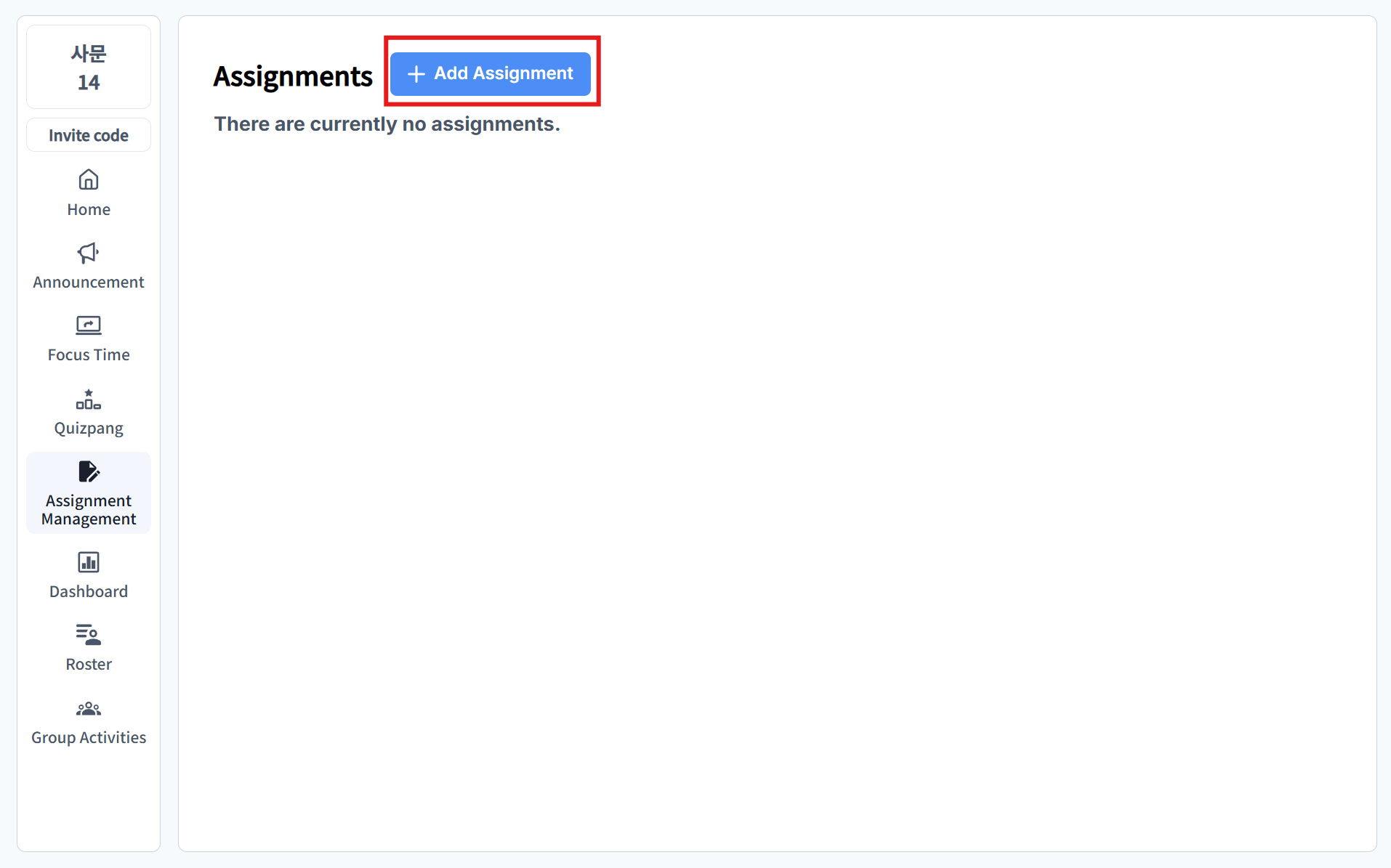Open the Invite code button
This screenshot has height=868, width=1391.
point(89,135)
